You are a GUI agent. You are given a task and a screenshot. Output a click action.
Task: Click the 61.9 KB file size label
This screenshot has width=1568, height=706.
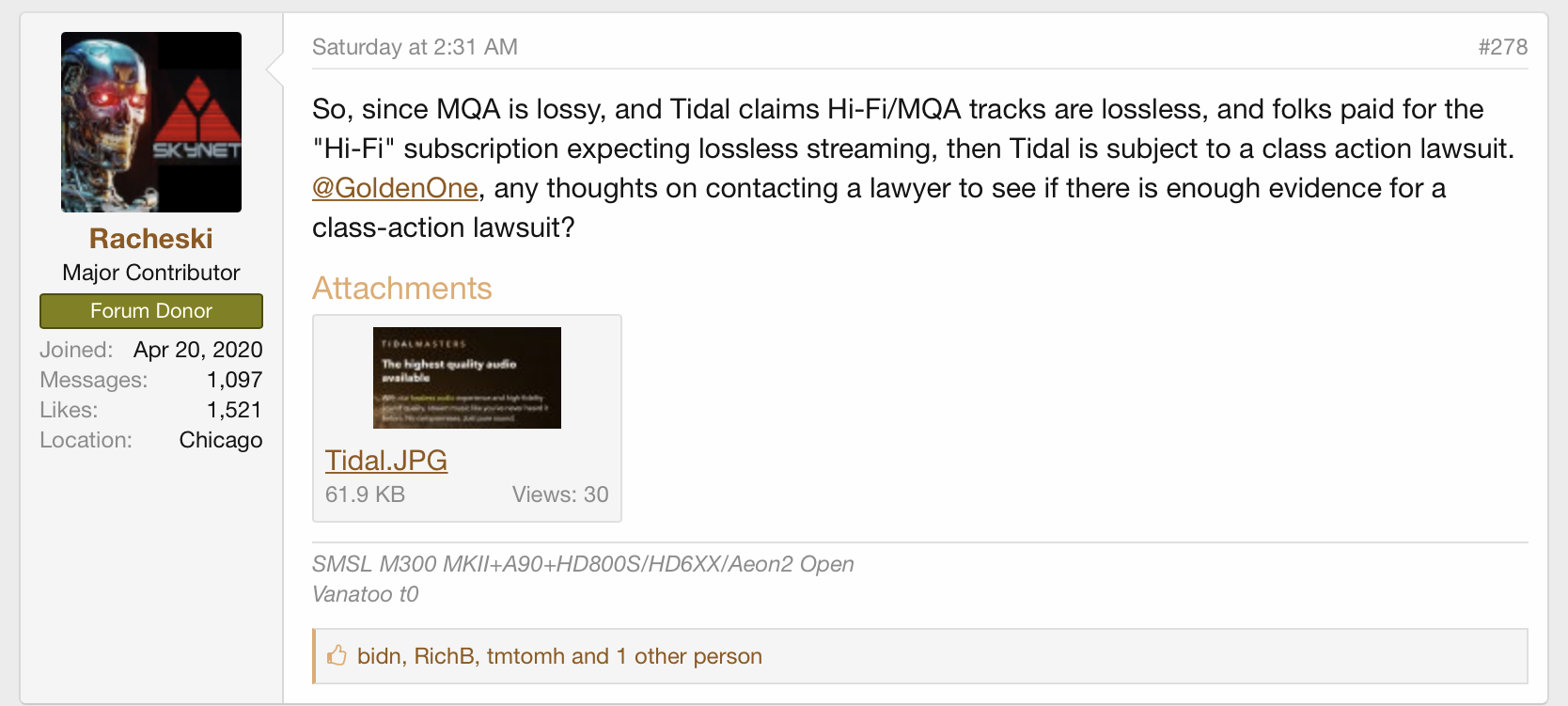pyautogui.click(x=365, y=494)
